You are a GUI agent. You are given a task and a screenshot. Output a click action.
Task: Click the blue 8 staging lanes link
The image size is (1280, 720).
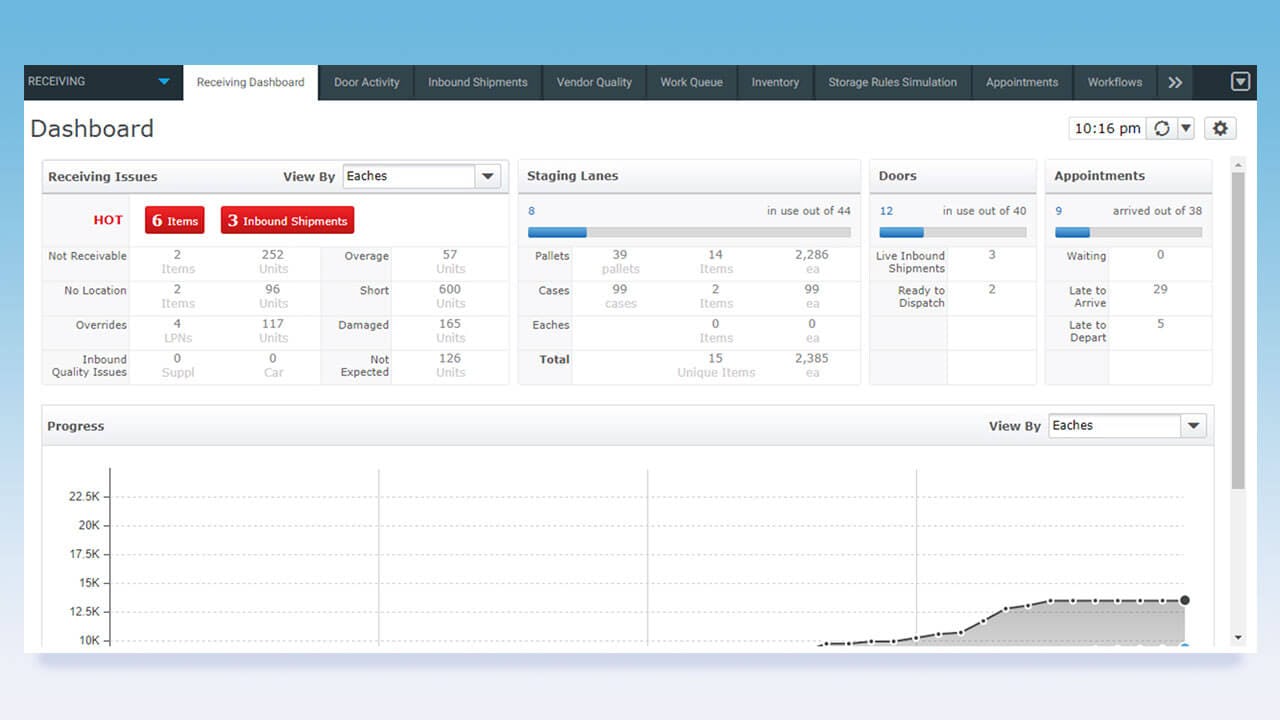[x=529, y=210]
